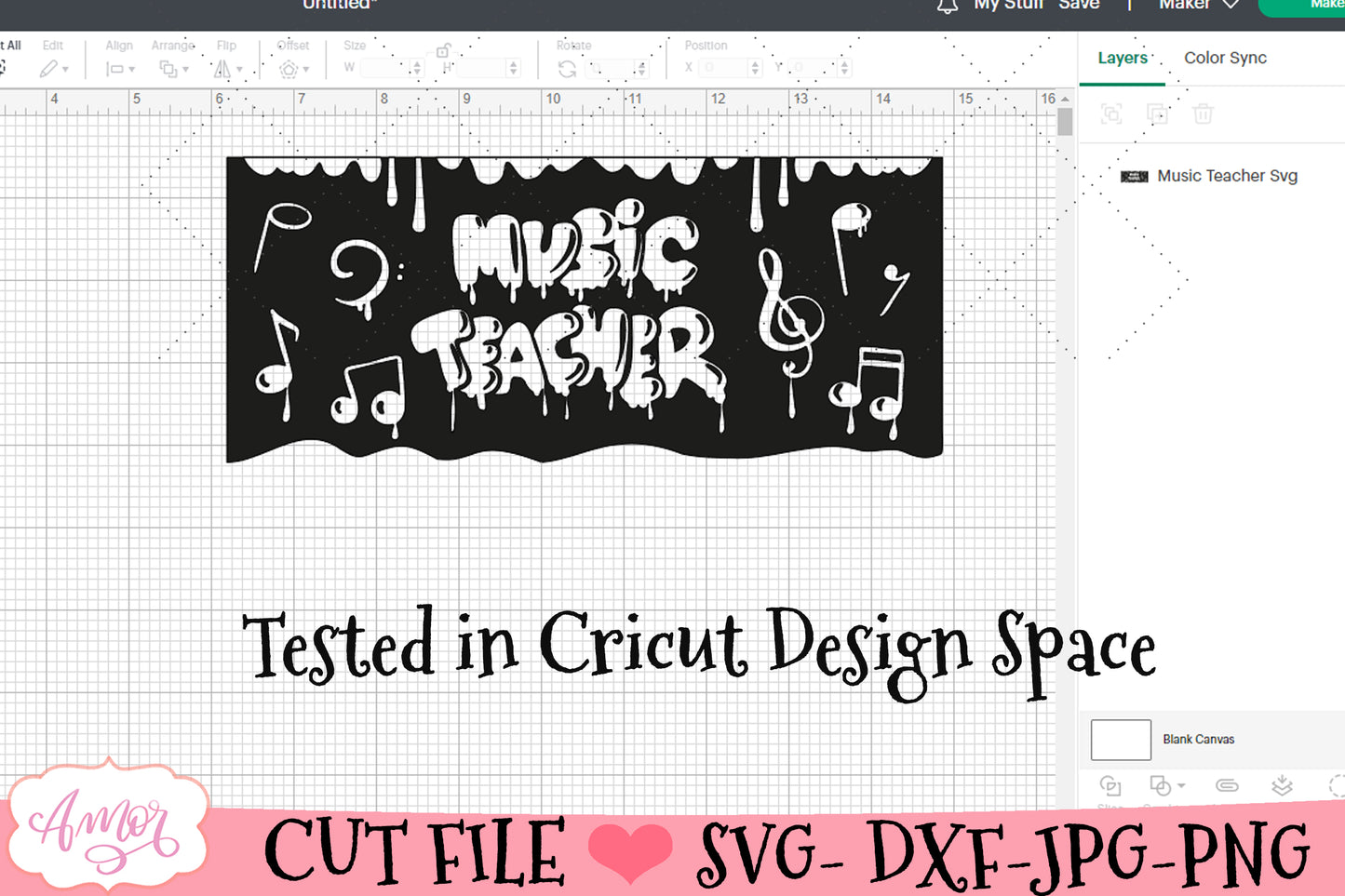Click the Flatten icon
Viewport: 1345px width, 896px height.
click(x=1282, y=785)
